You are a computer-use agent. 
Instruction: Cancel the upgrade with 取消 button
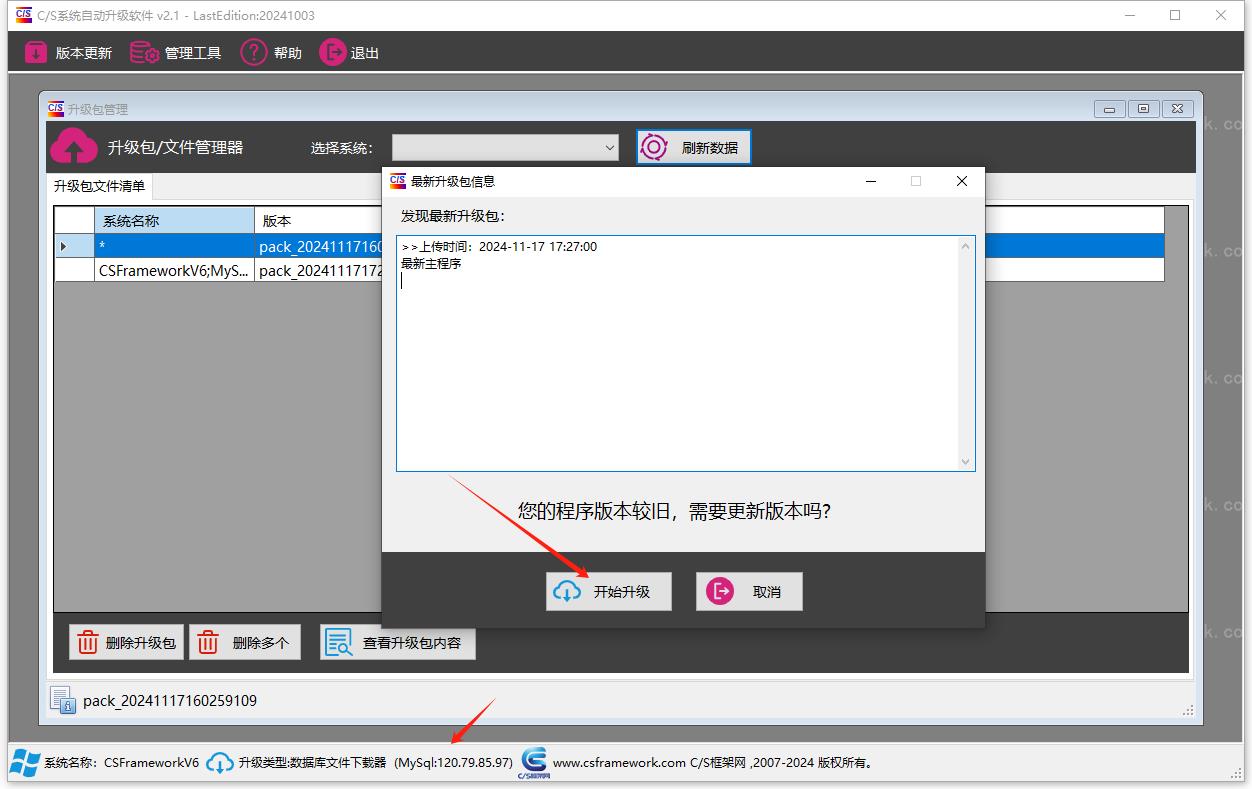point(749,592)
